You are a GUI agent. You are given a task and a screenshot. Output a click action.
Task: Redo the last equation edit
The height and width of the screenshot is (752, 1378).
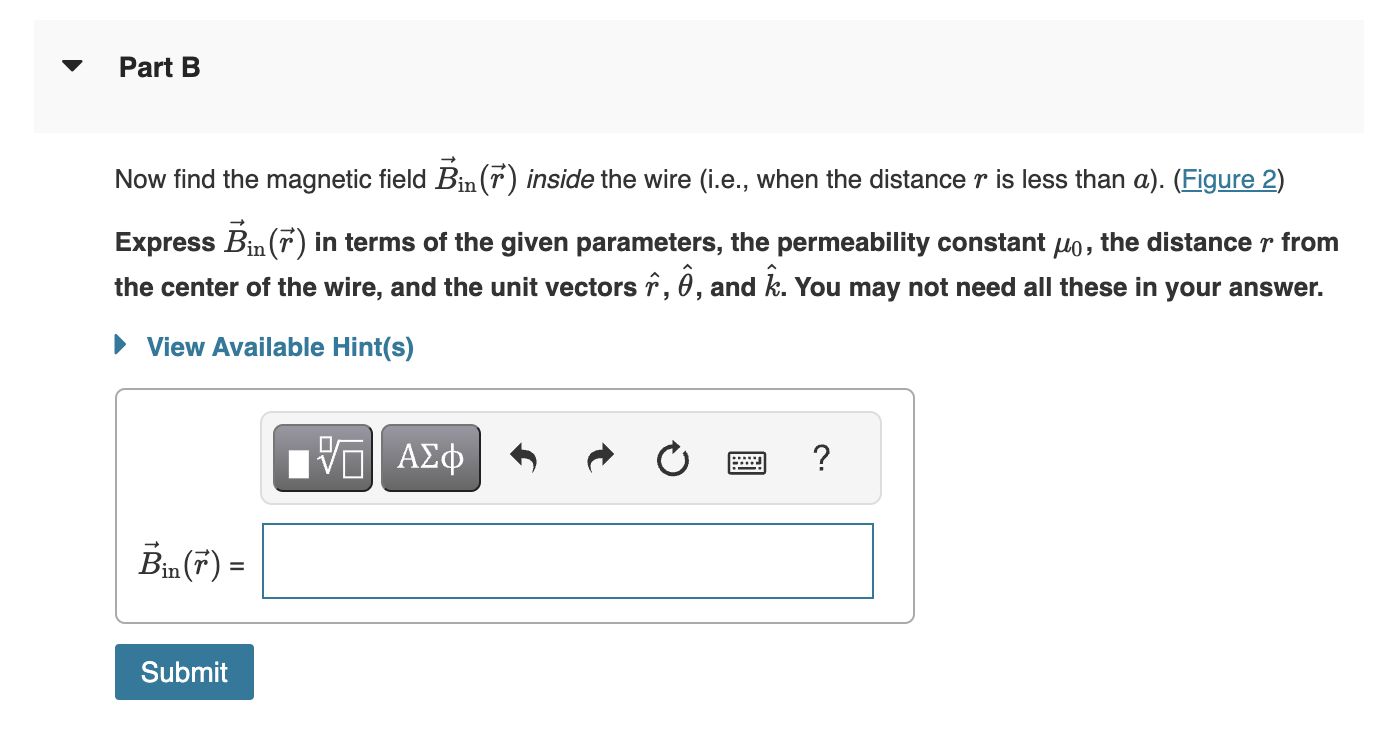point(598,457)
